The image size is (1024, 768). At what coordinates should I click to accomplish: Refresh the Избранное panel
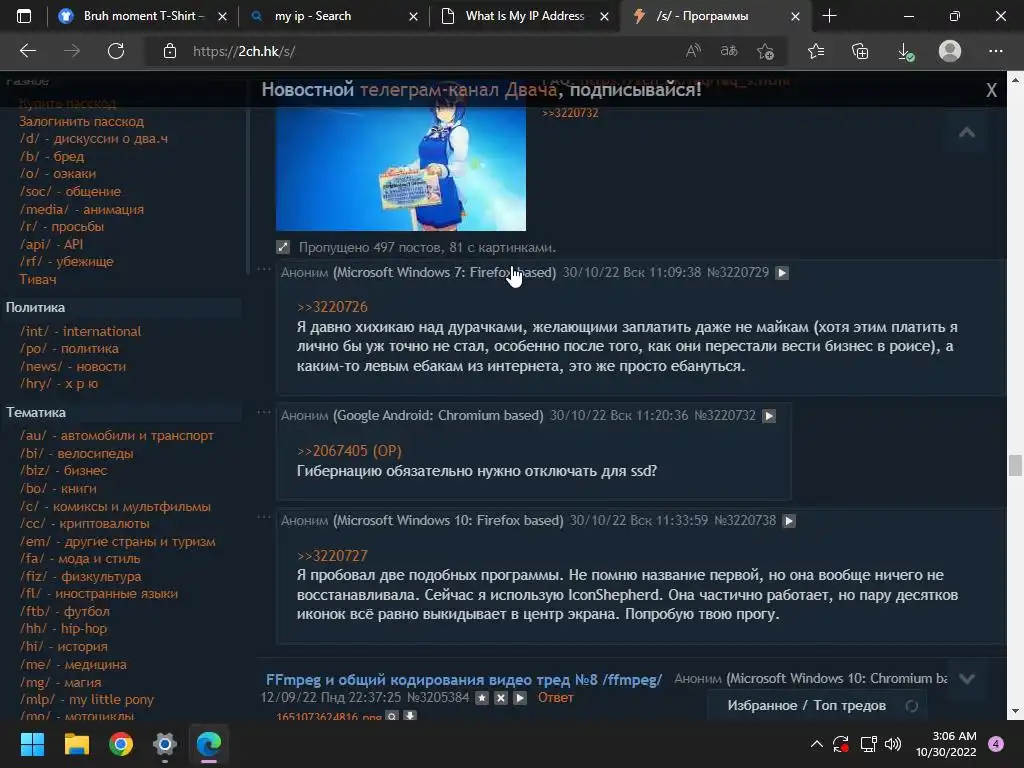tap(912, 706)
